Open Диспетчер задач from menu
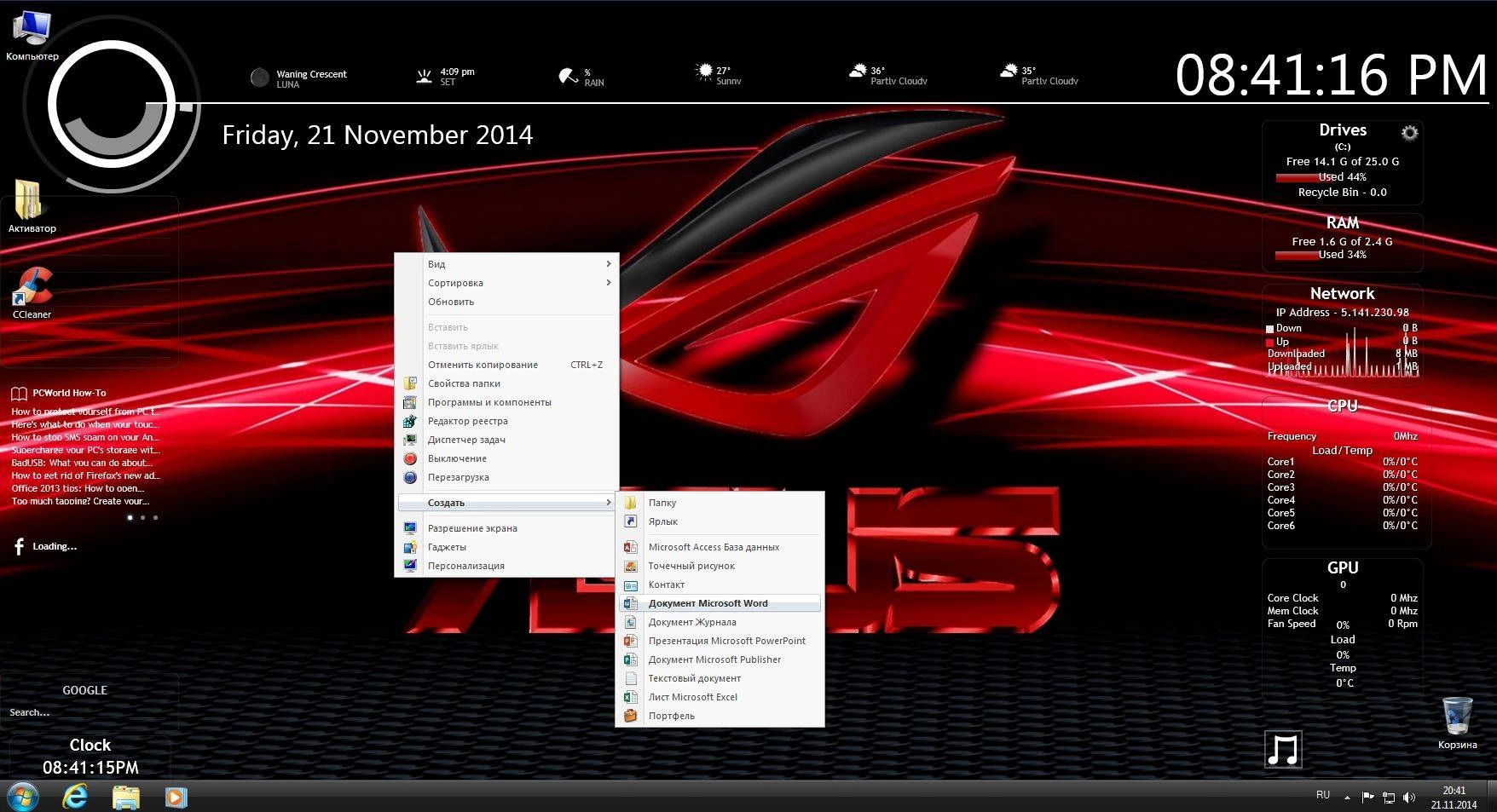This screenshot has height=812, width=1497. click(x=507, y=440)
